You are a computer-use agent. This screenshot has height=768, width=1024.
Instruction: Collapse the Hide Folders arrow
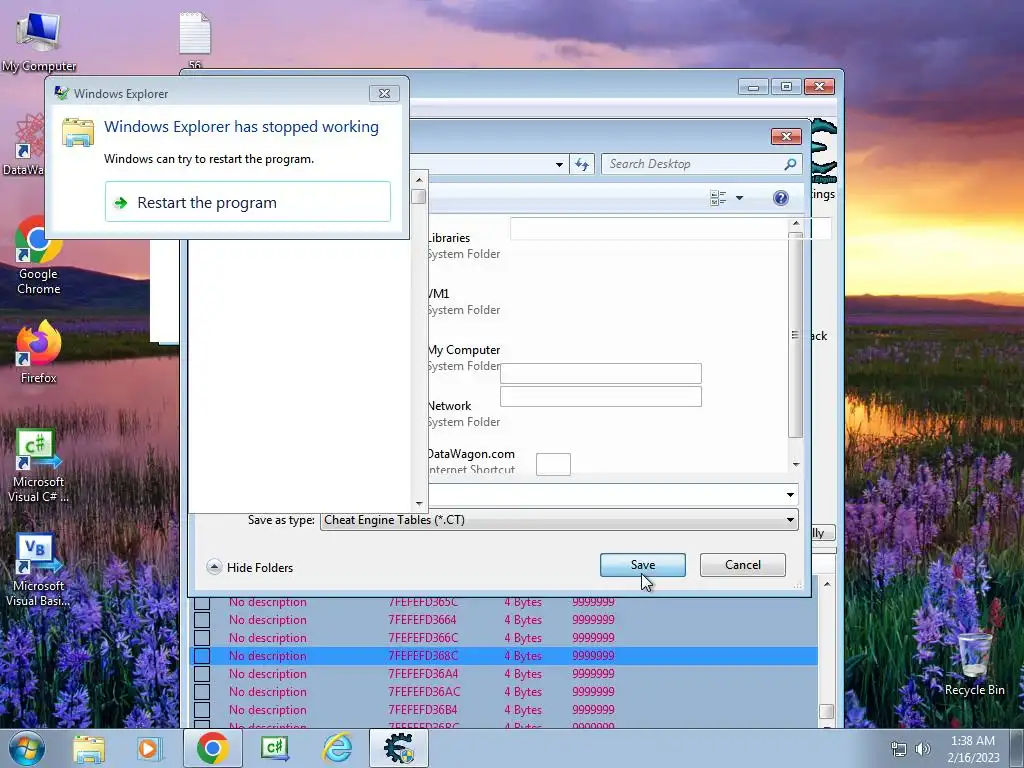coord(214,567)
